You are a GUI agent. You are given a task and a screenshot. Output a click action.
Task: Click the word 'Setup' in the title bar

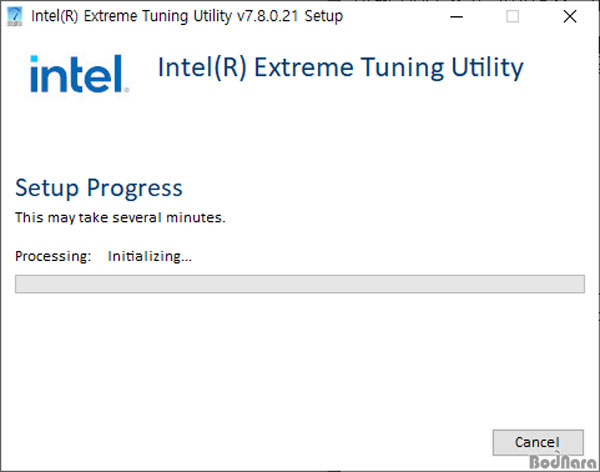(323, 16)
